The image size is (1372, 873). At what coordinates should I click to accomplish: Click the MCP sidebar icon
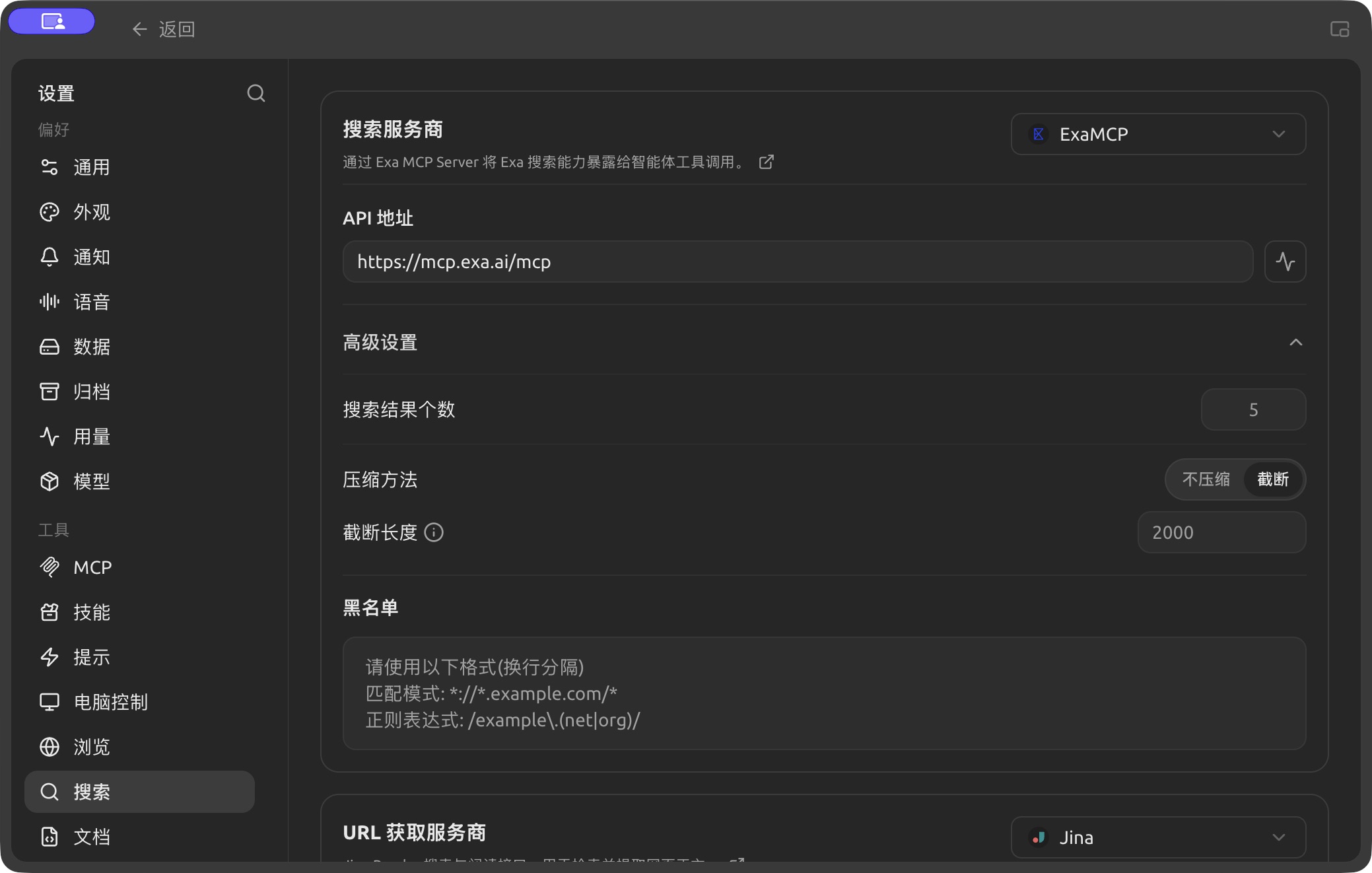point(50,567)
